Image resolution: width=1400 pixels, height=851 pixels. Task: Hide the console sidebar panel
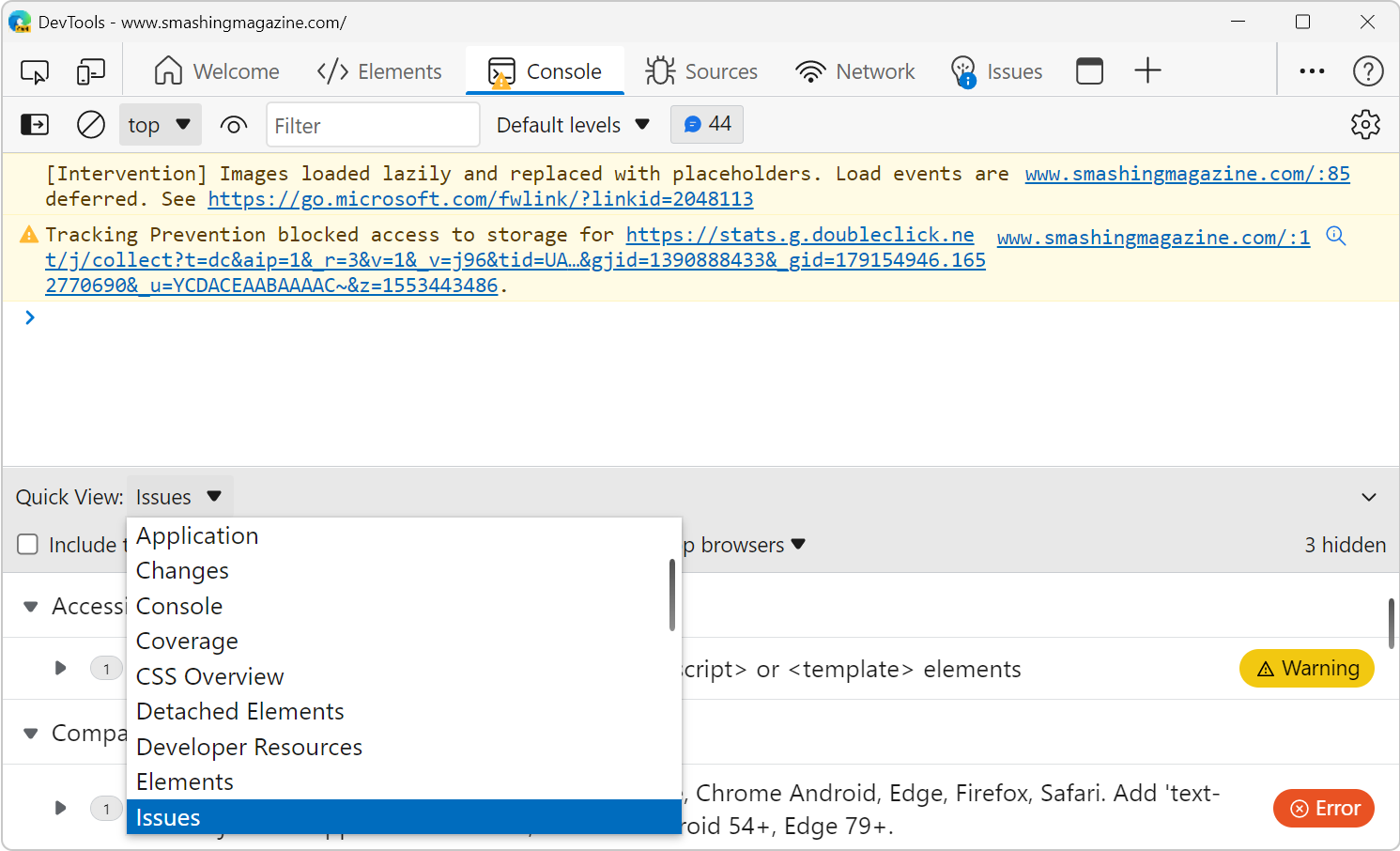(35, 124)
